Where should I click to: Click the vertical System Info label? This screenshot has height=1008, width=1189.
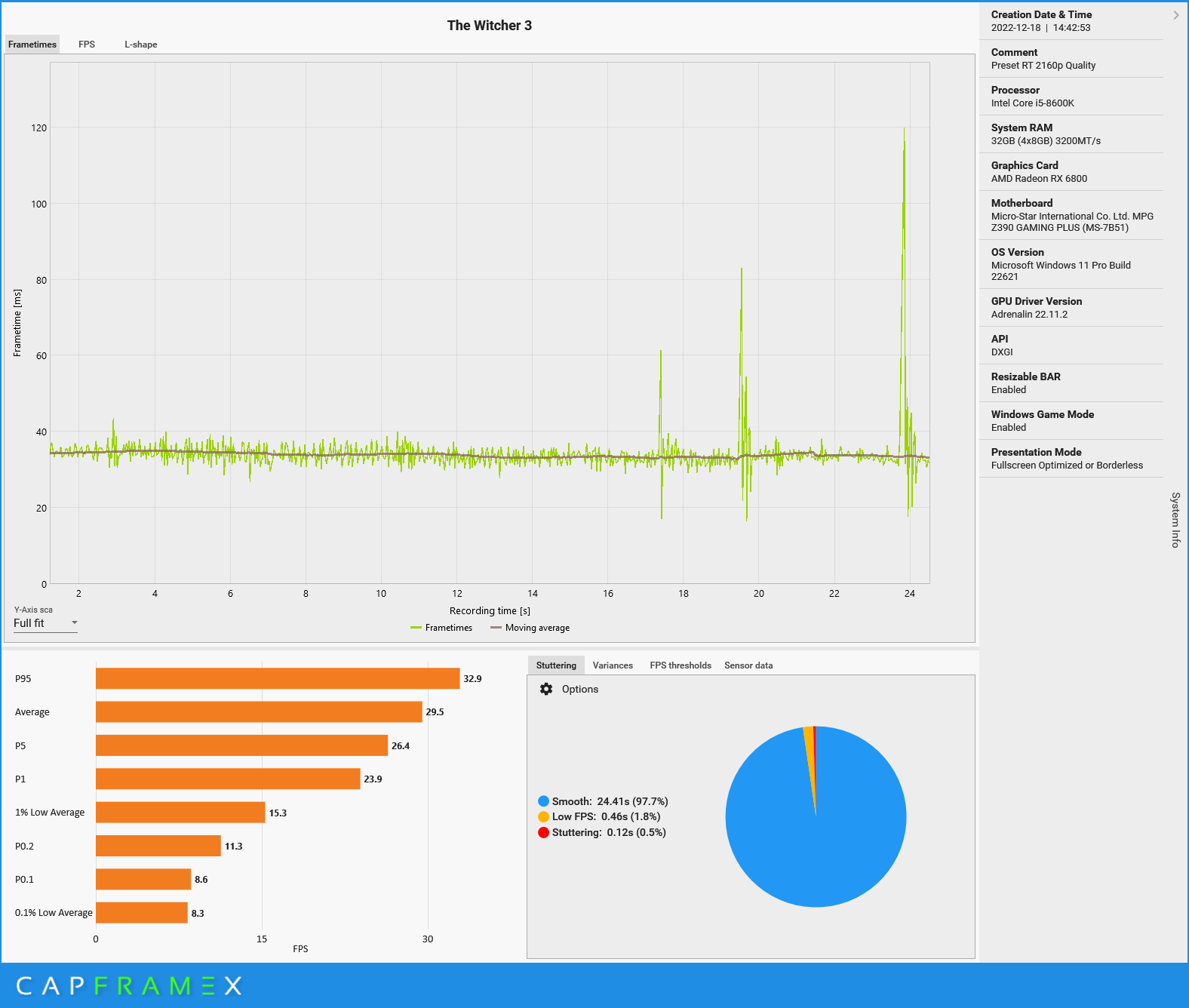pos(1175,520)
